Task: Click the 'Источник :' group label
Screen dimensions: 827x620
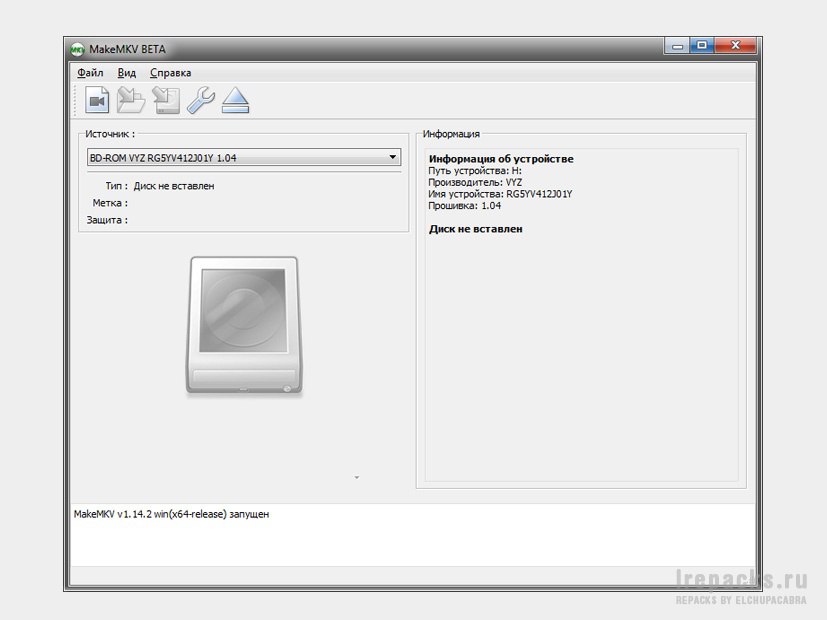Action: (x=110, y=134)
